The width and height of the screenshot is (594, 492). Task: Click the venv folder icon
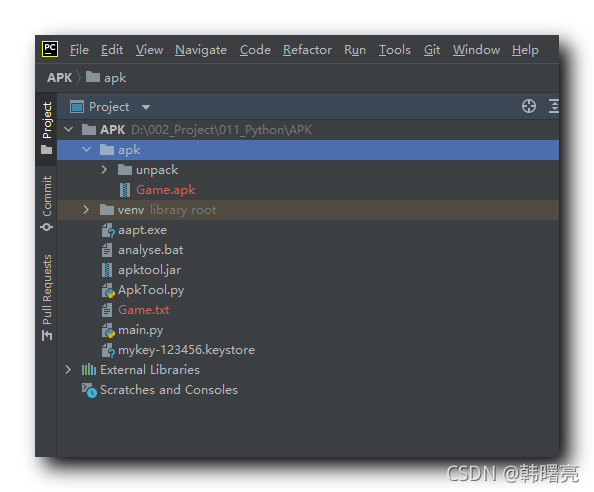[x=107, y=210]
